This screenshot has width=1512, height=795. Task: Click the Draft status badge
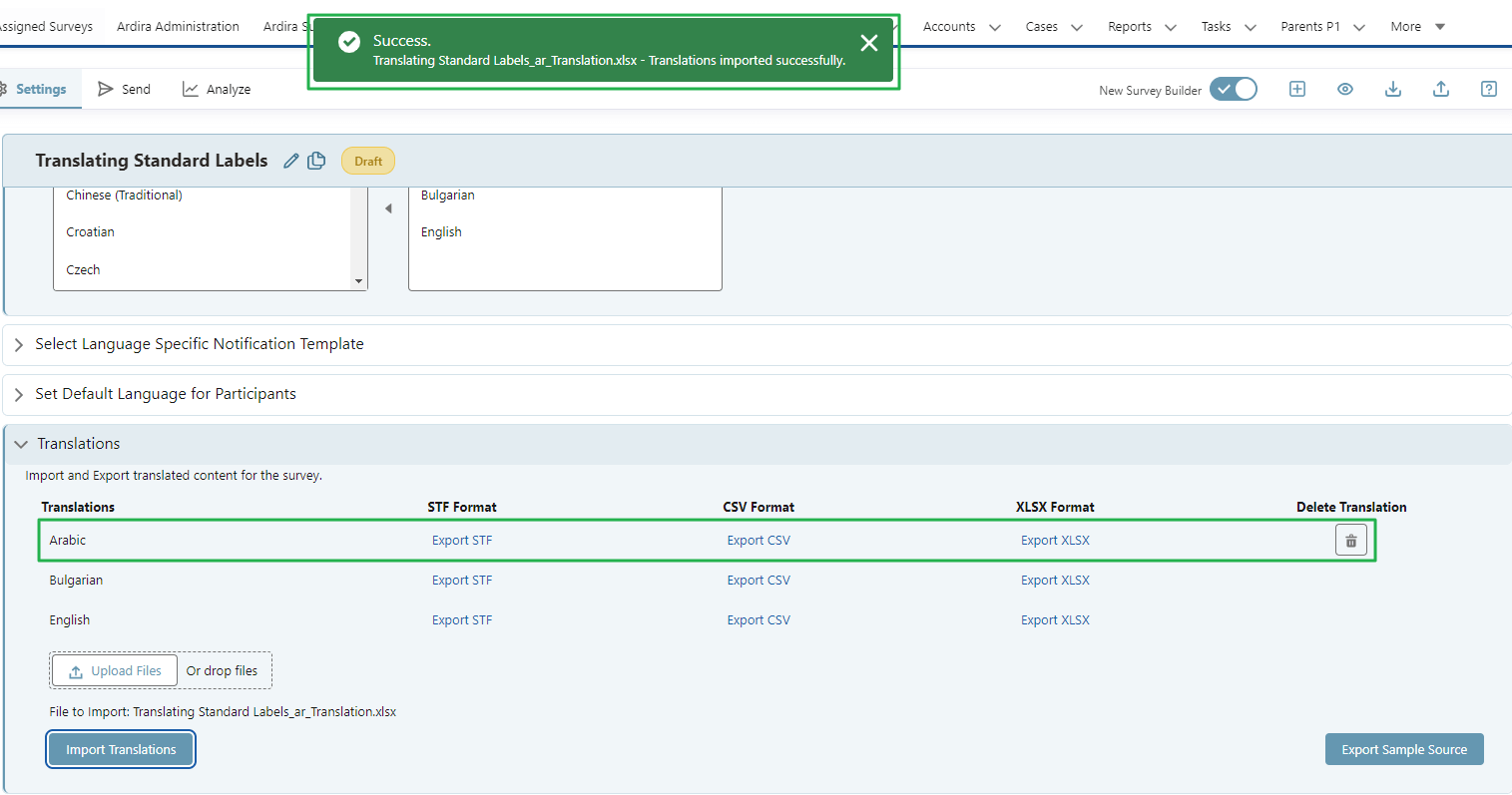[x=367, y=161]
